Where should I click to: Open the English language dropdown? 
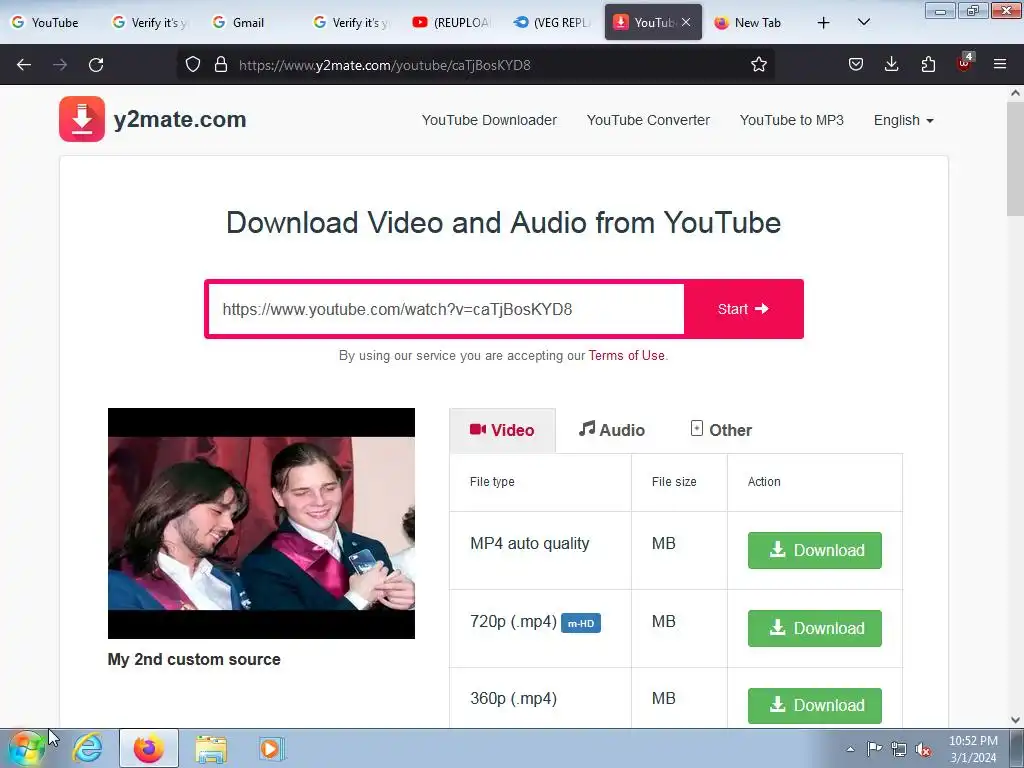point(903,120)
